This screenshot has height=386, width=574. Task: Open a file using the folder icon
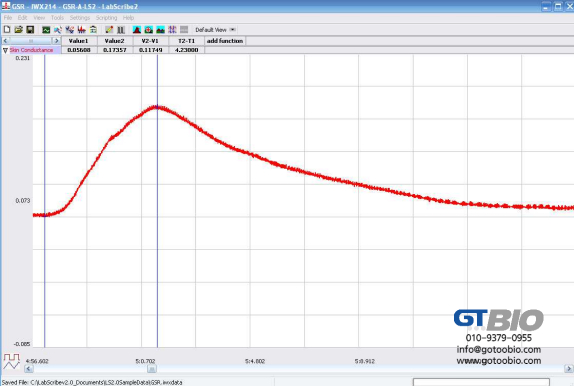[x=18, y=29]
